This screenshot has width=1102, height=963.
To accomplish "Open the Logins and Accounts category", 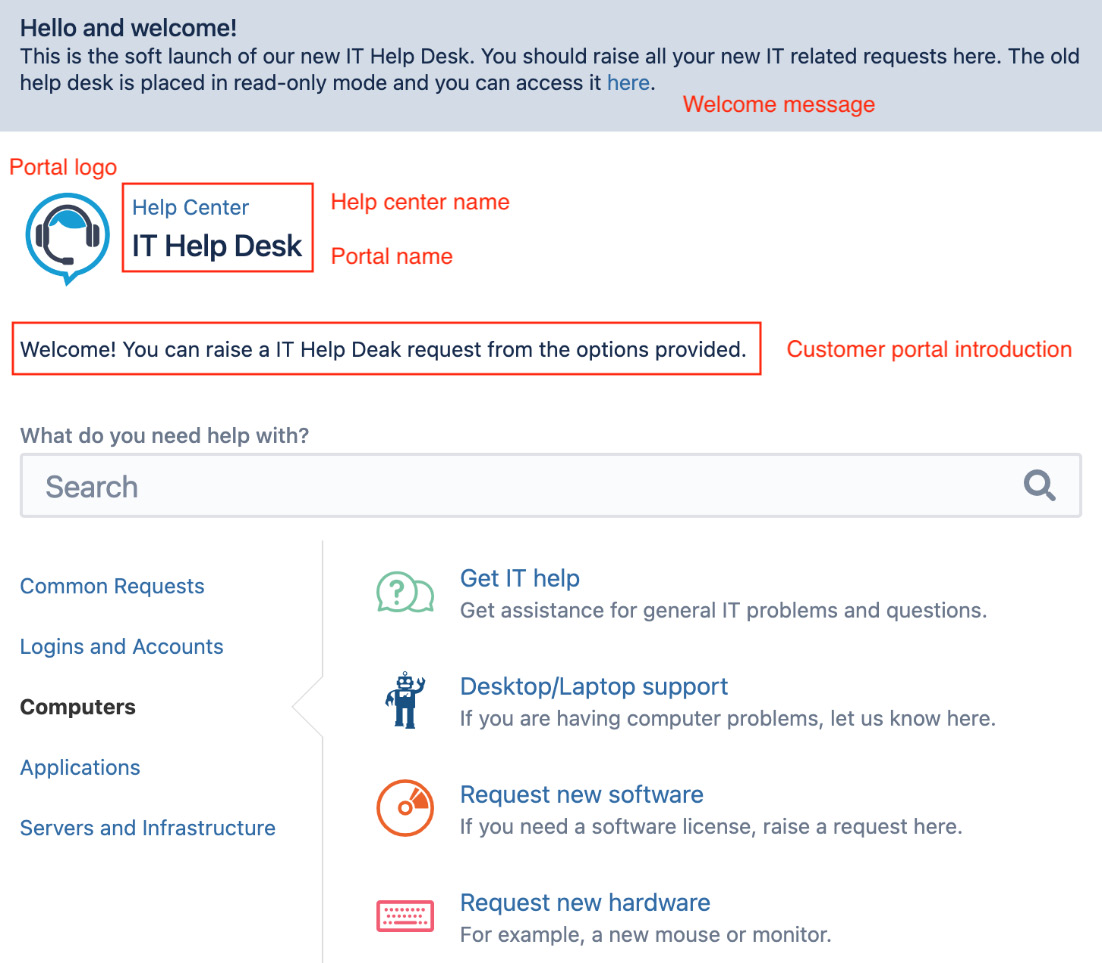I will coord(122,647).
